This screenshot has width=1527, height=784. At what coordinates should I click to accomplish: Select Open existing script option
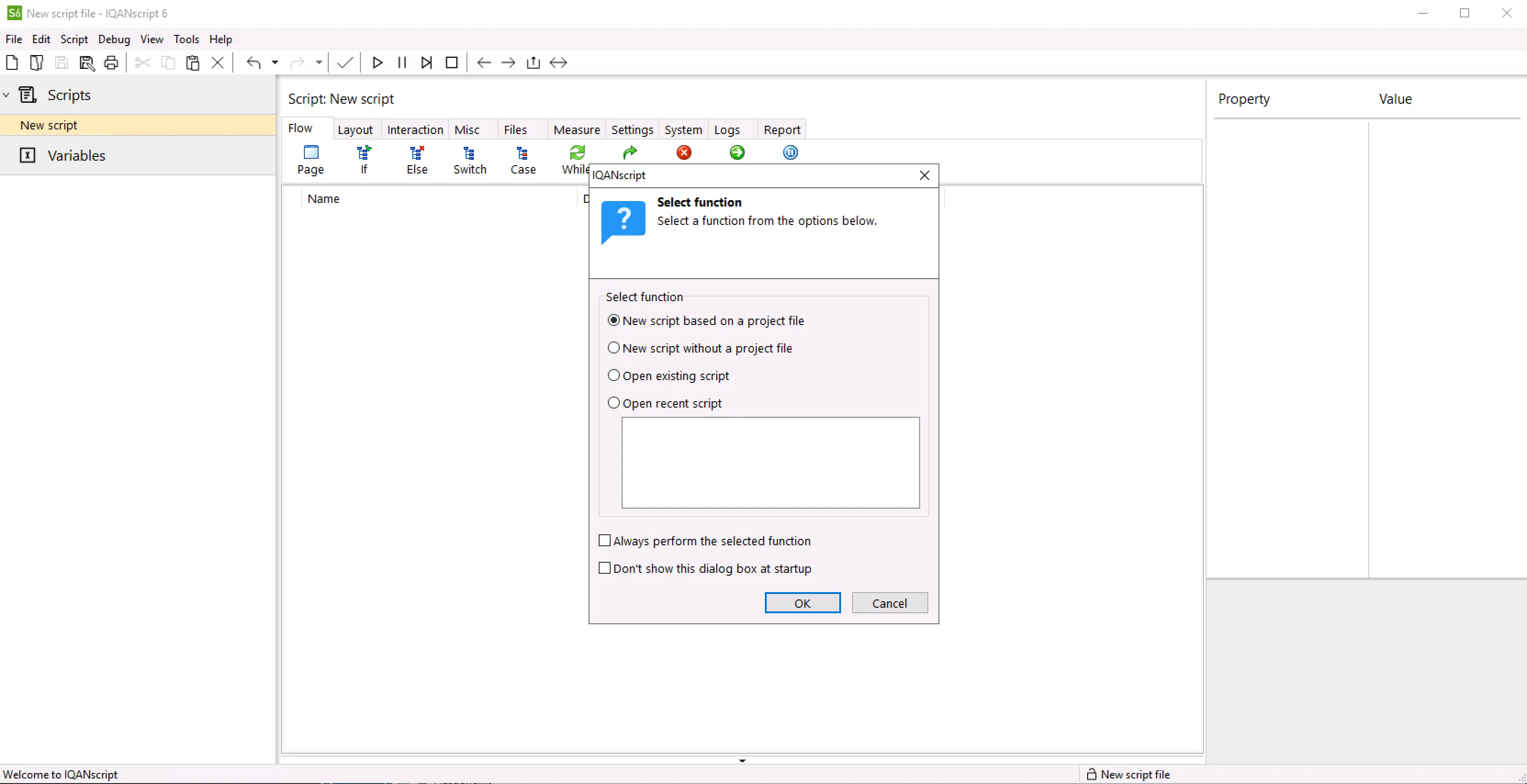pyautogui.click(x=614, y=375)
